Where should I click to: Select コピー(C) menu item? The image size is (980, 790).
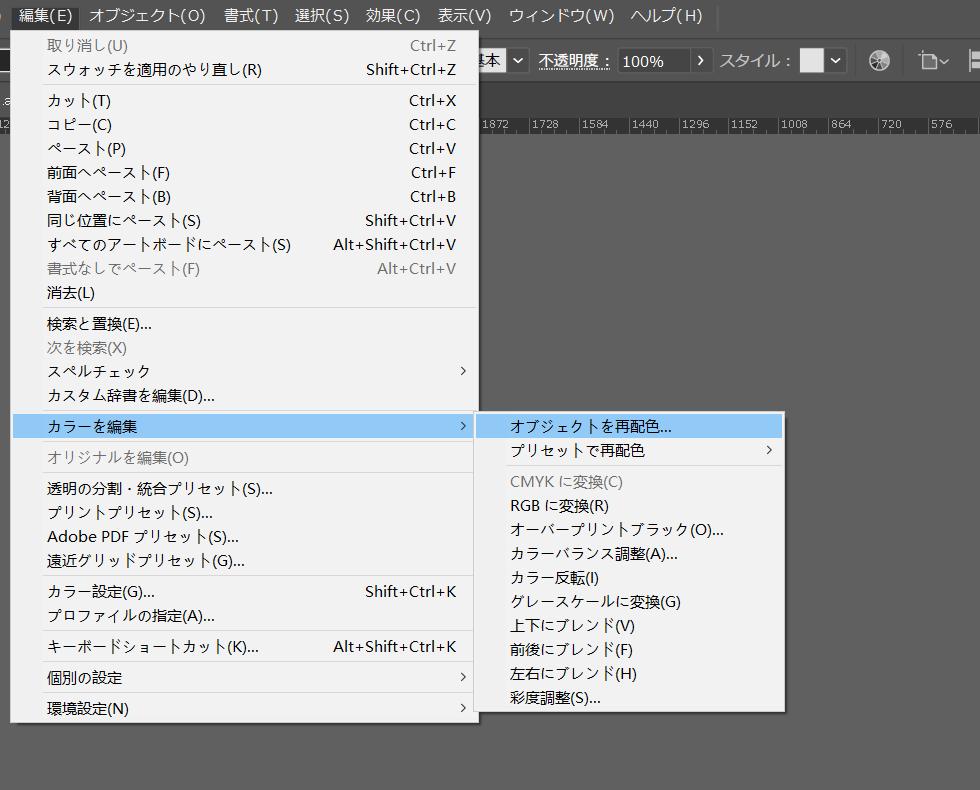(x=246, y=124)
